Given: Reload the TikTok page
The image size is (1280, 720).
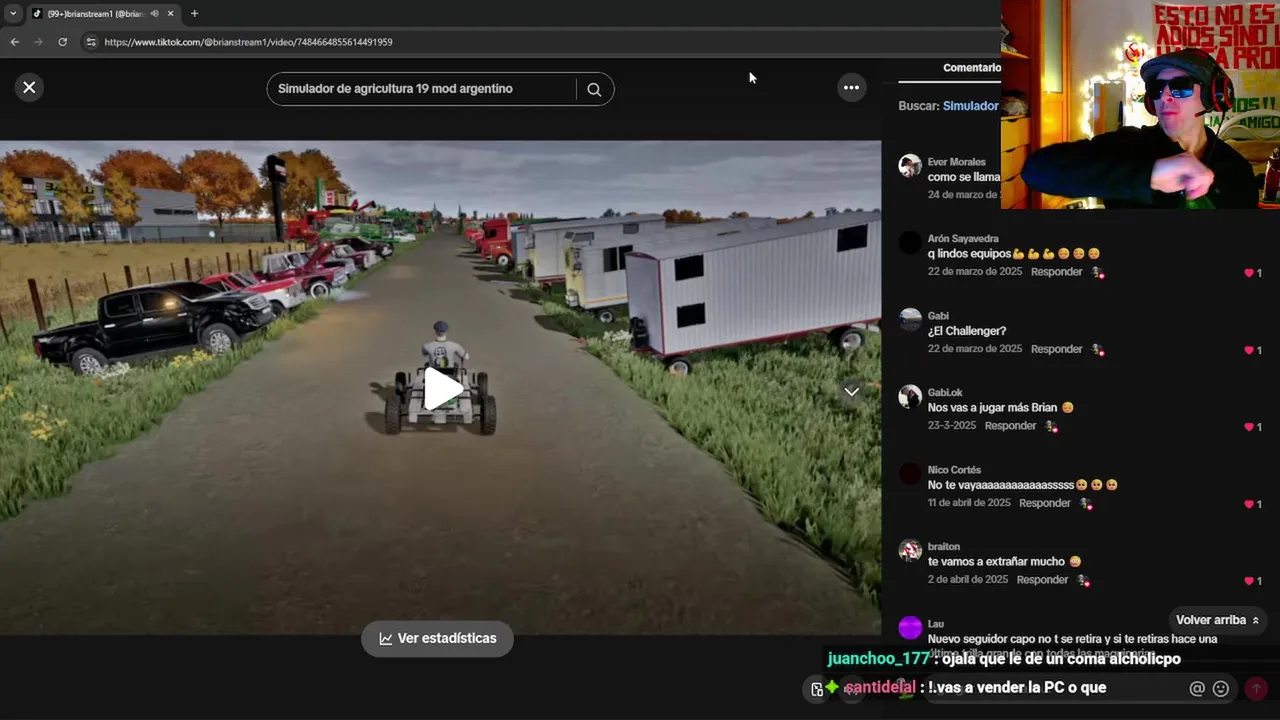Looking at the screenshot, I should pos(62,42).
